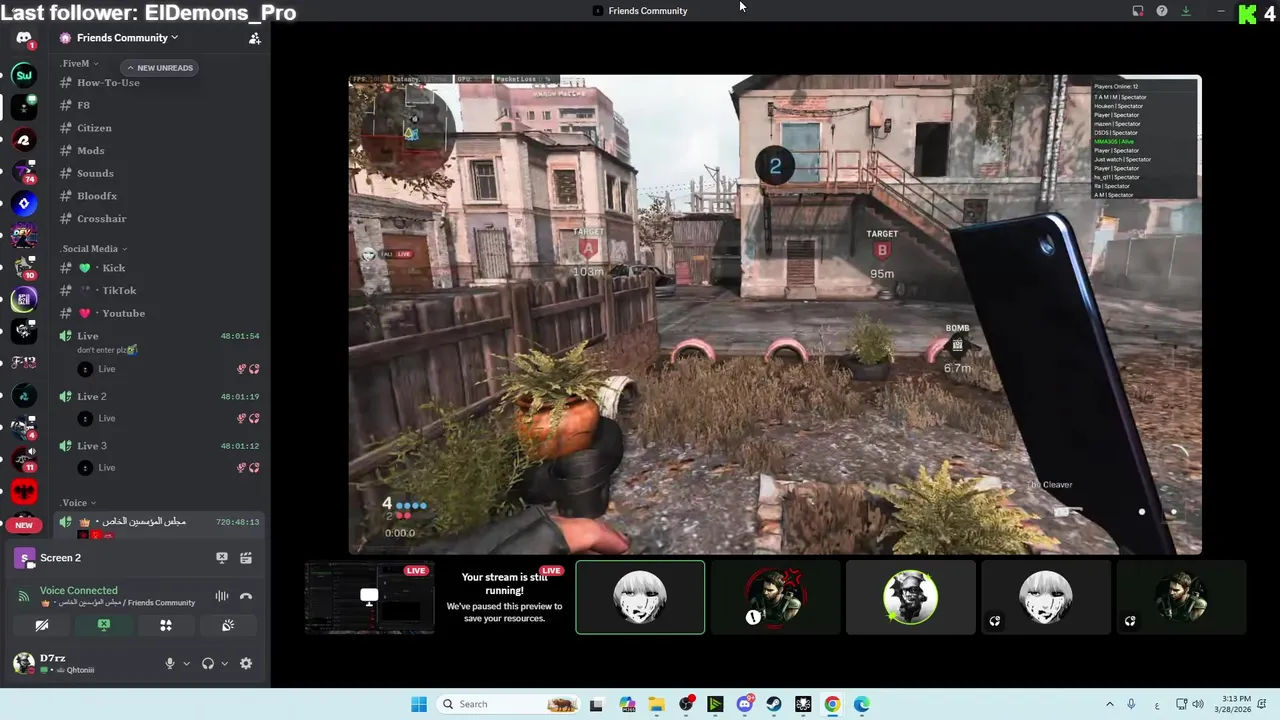1280x720 pixels.
Task: Invite people with the add-members icon
Action: [x=255, y=38]
